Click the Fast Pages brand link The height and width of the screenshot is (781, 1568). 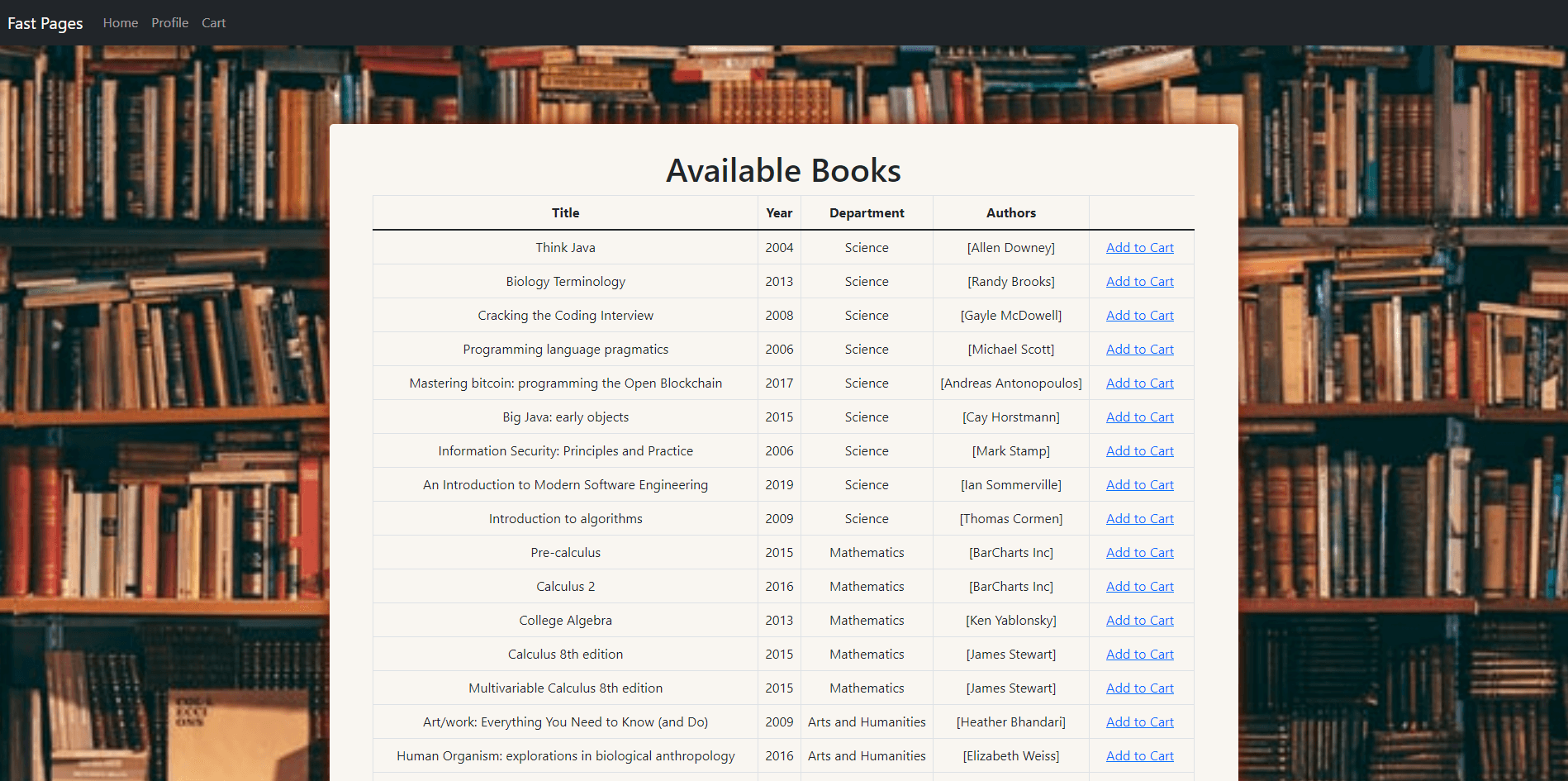click(45, 23)
